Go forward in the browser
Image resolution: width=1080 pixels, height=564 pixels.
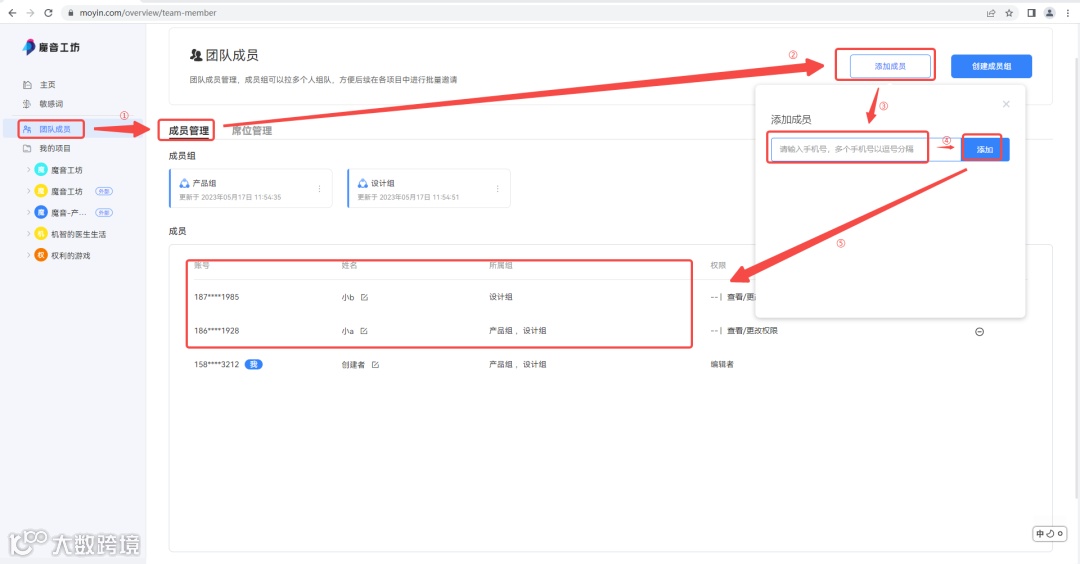click(30, 12)
